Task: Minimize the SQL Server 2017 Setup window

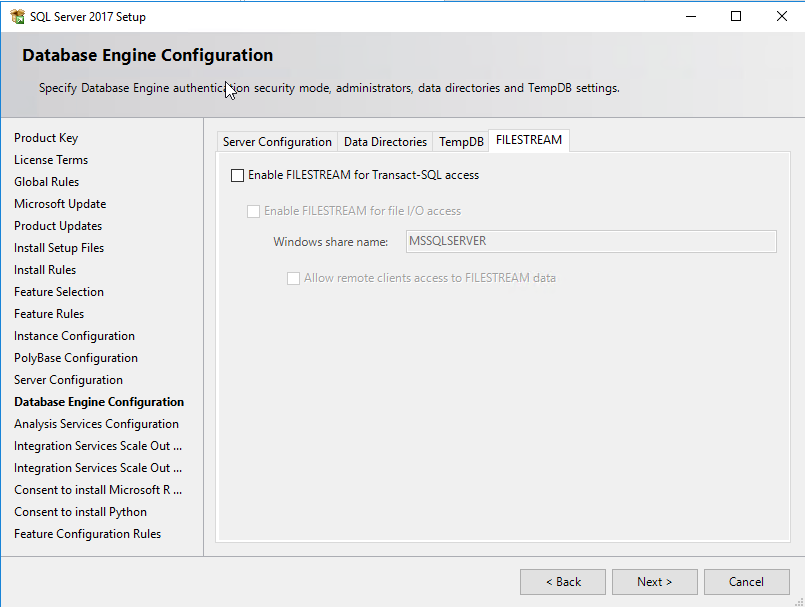Action: [690, 16]
